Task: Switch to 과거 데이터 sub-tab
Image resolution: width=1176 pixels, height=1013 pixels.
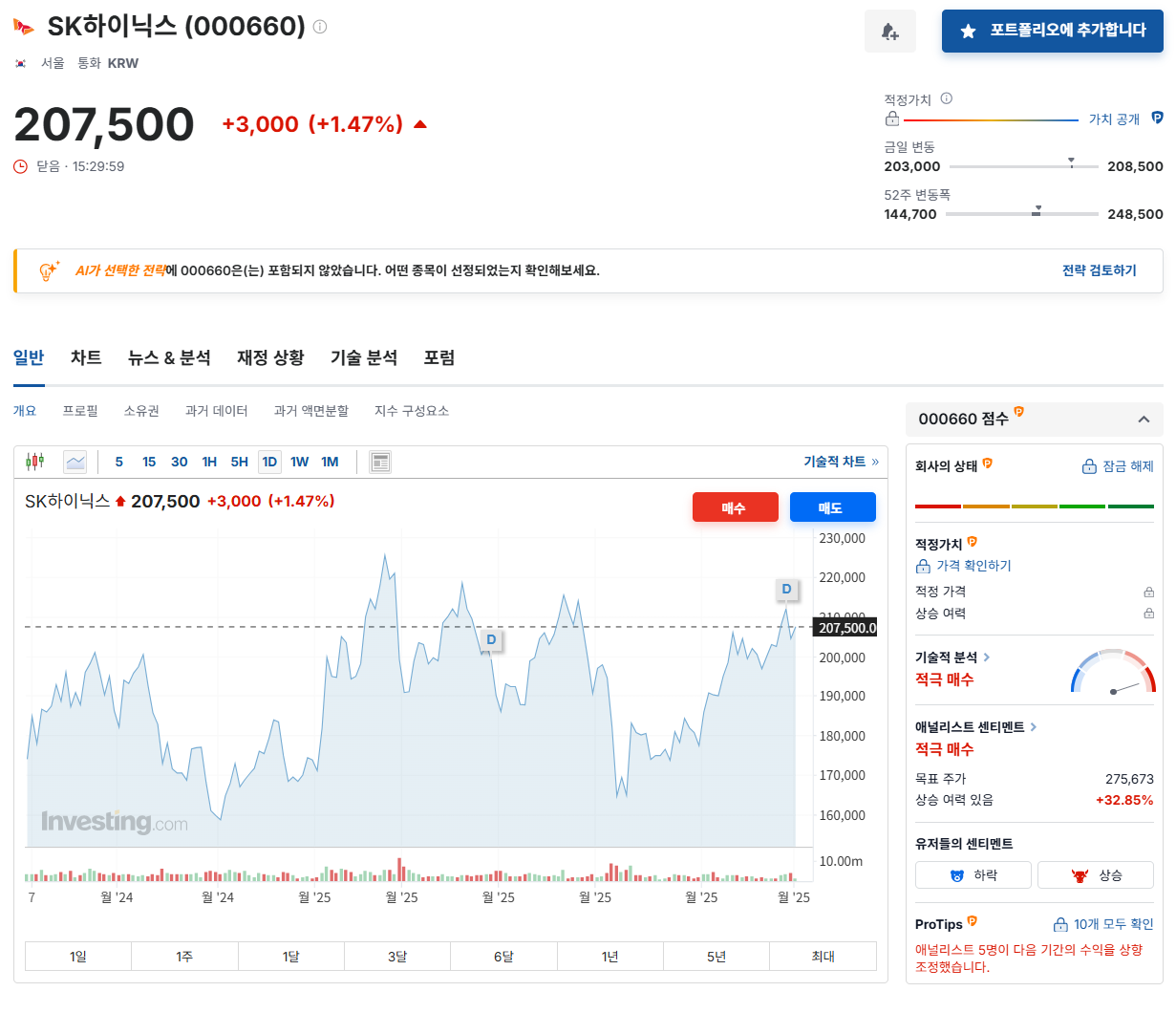Action: (x=217, y=411)
